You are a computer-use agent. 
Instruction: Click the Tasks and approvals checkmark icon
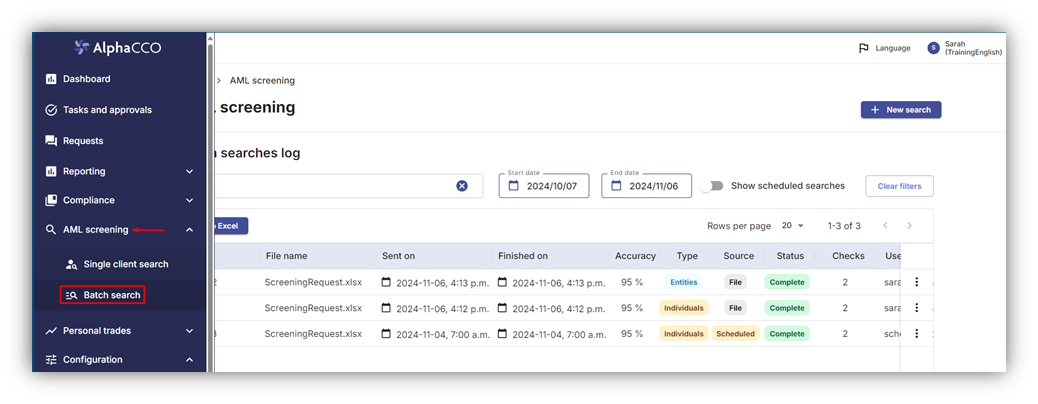pyautogui.click(x=50, y=110)
